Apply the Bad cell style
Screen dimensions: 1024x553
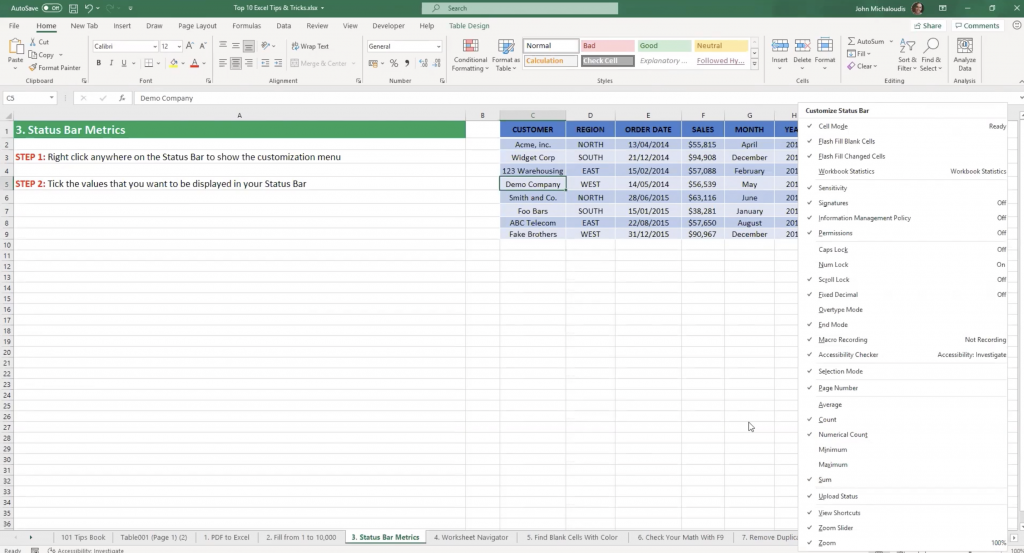[x=607, y=46]
